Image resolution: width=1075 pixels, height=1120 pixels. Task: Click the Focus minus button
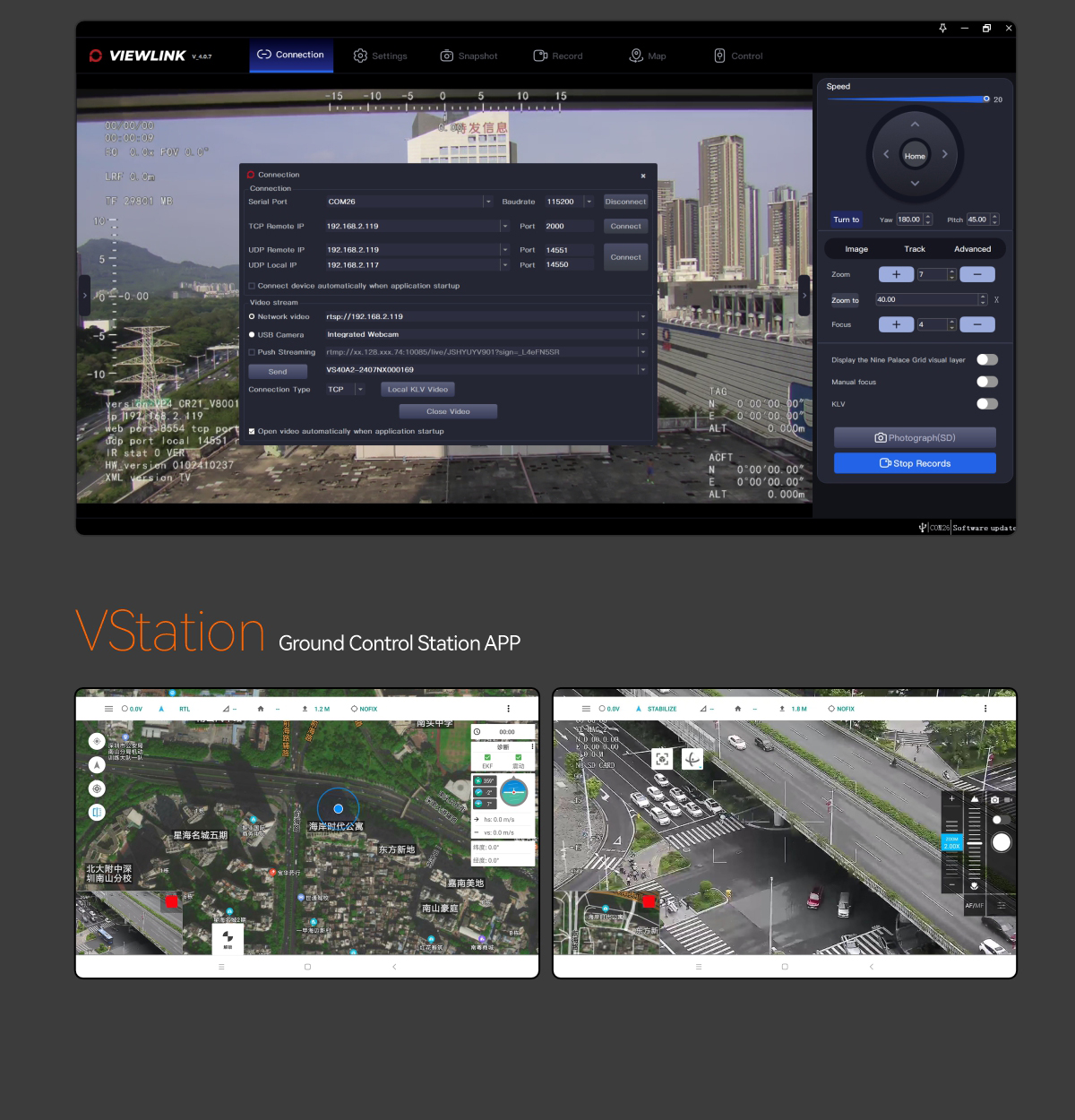977,324
